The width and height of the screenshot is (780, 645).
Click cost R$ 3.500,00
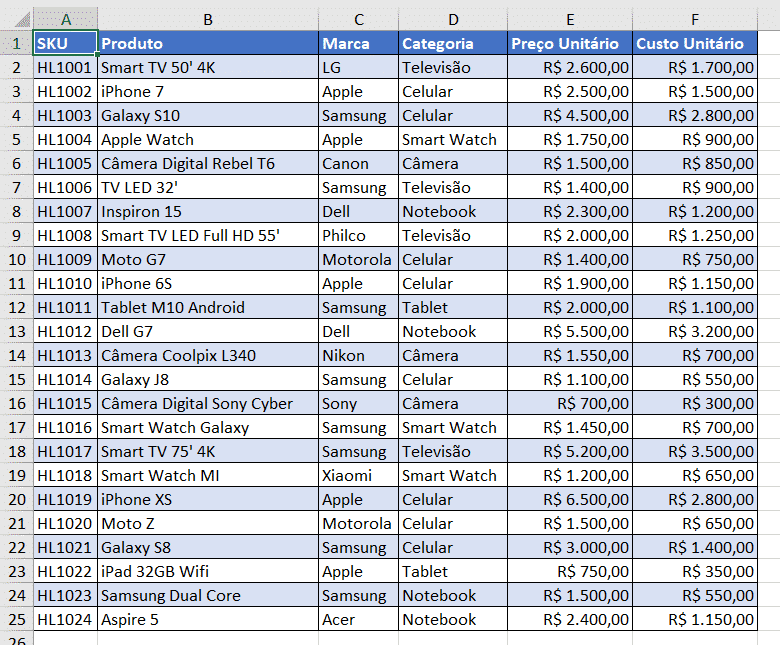tap(695, 451)
